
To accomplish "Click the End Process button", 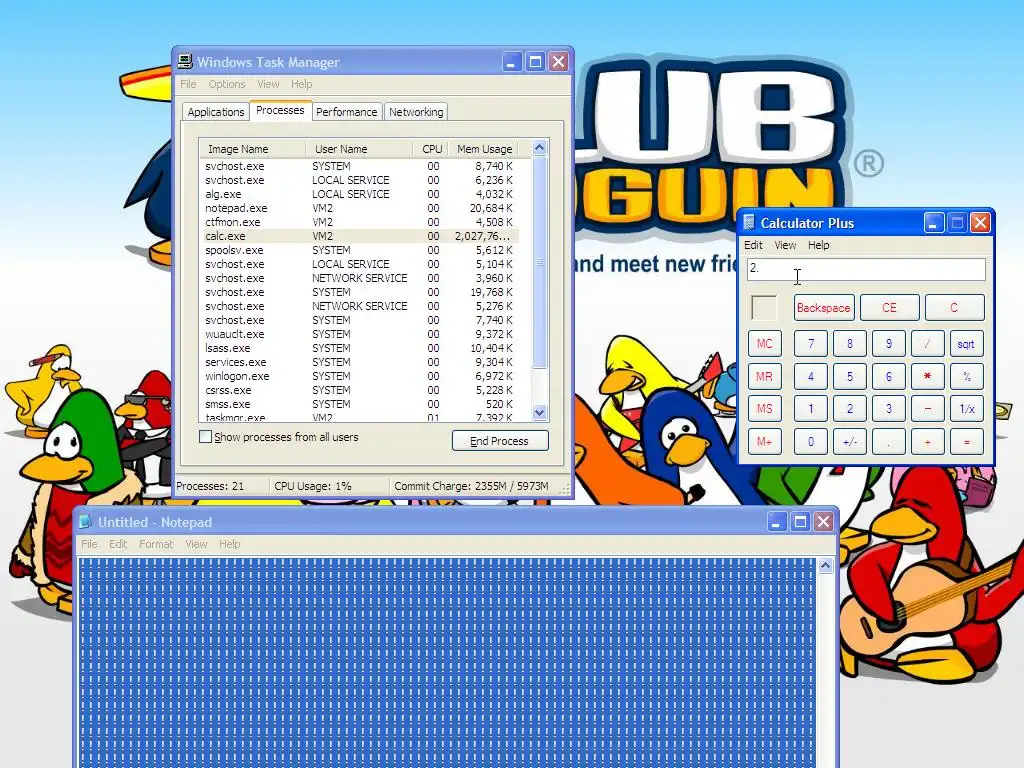I will [x=500, y=441].
